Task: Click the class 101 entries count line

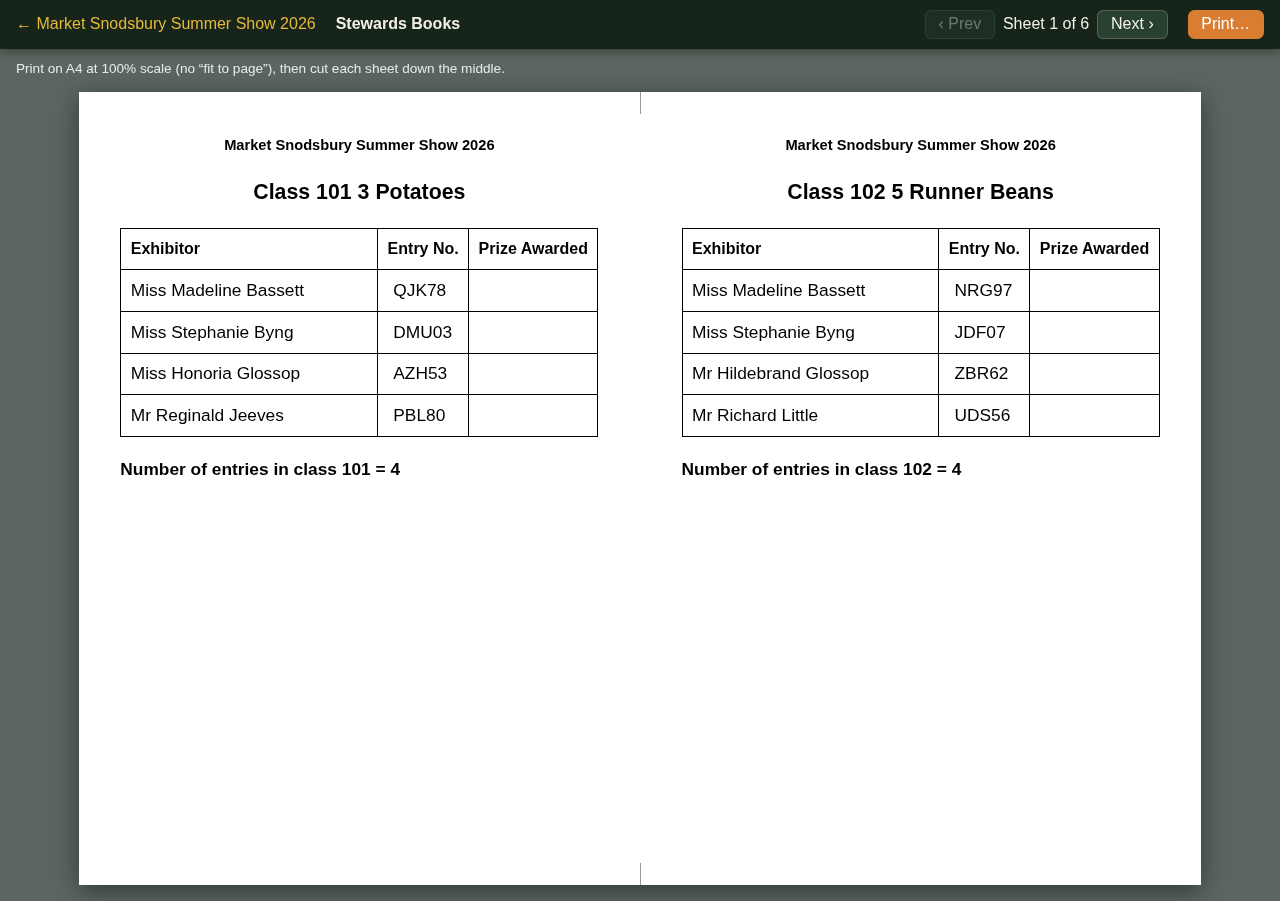Action: coord(260,470)
